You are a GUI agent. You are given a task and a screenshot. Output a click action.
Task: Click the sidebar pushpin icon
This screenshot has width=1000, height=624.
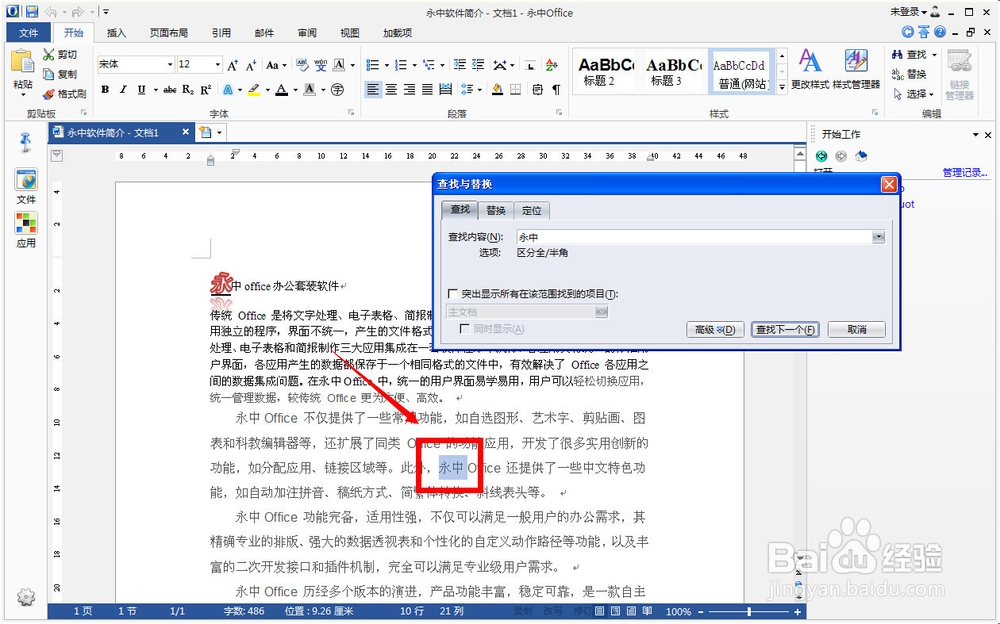(26, 142)
